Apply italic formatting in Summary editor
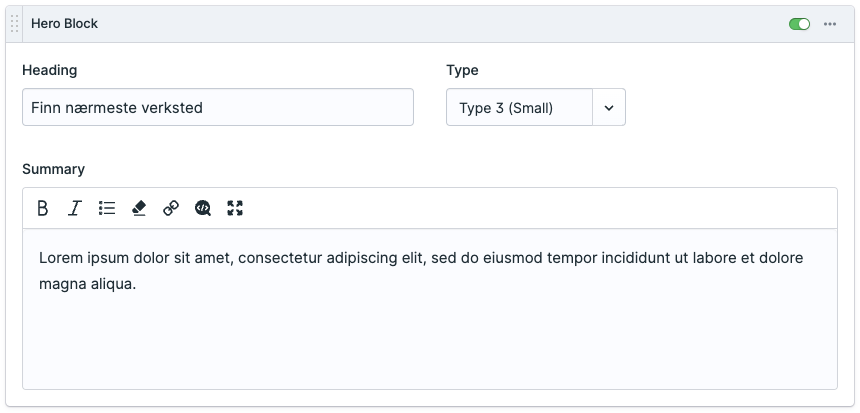Screen dimensions: 860x413 (75, 208)
